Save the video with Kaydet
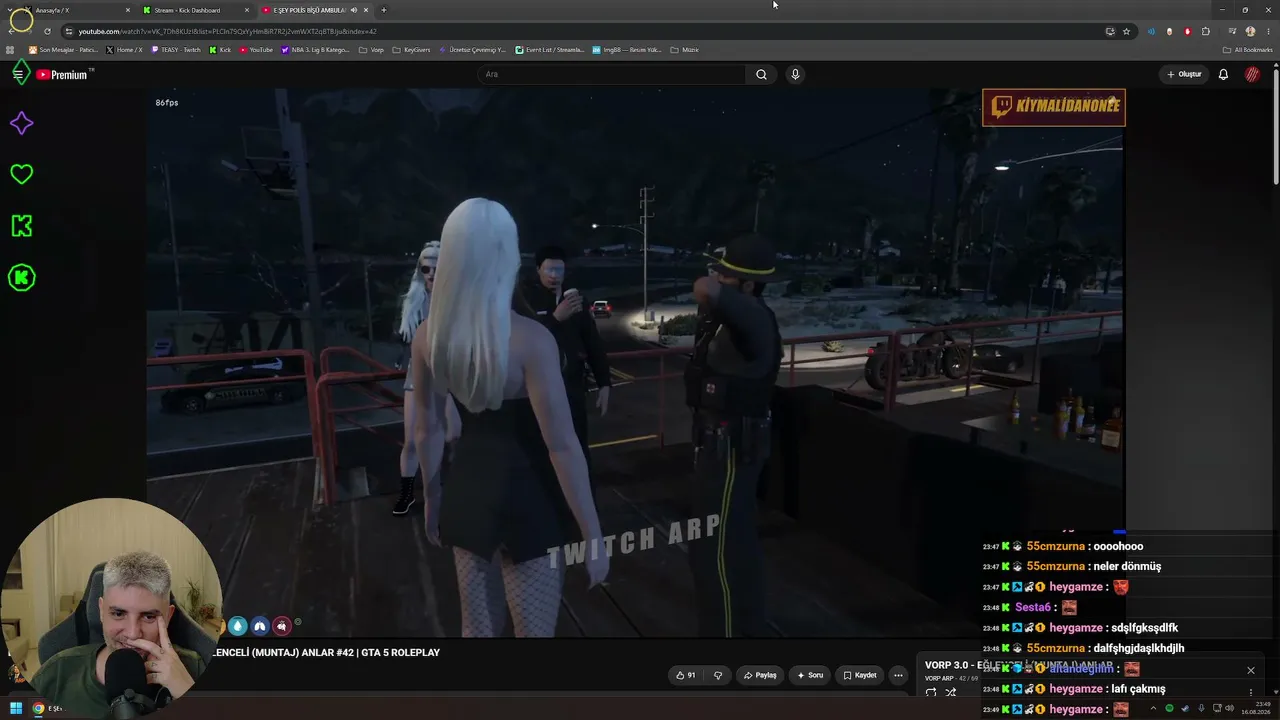1280x720 pixels. pyautogui.click(x=860, y=675)
